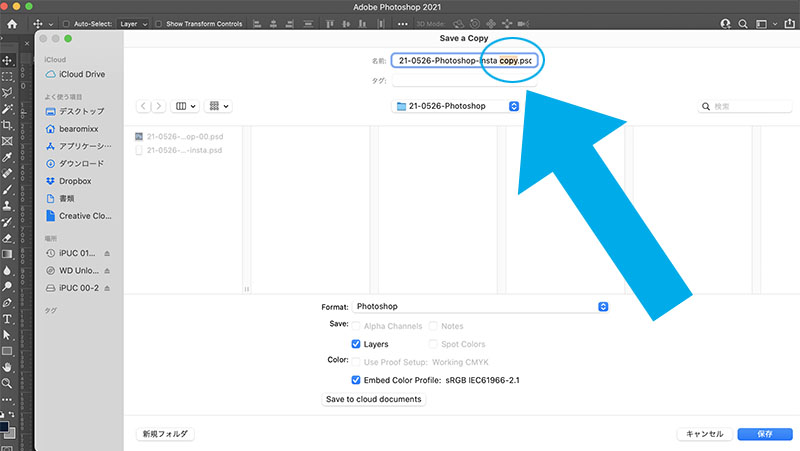Open the 21-0526-Photoshop folder location popup
The image size is (800, 451).
click(456, 106)
